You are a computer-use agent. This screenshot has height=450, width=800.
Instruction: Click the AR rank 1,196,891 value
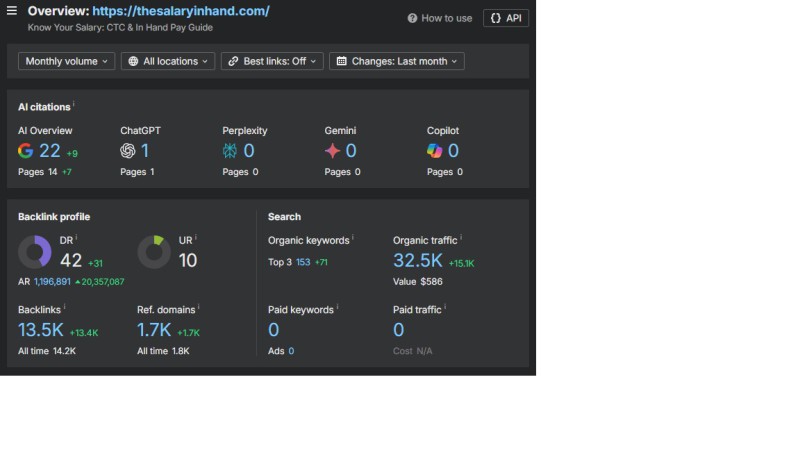(x=52, y=282)
